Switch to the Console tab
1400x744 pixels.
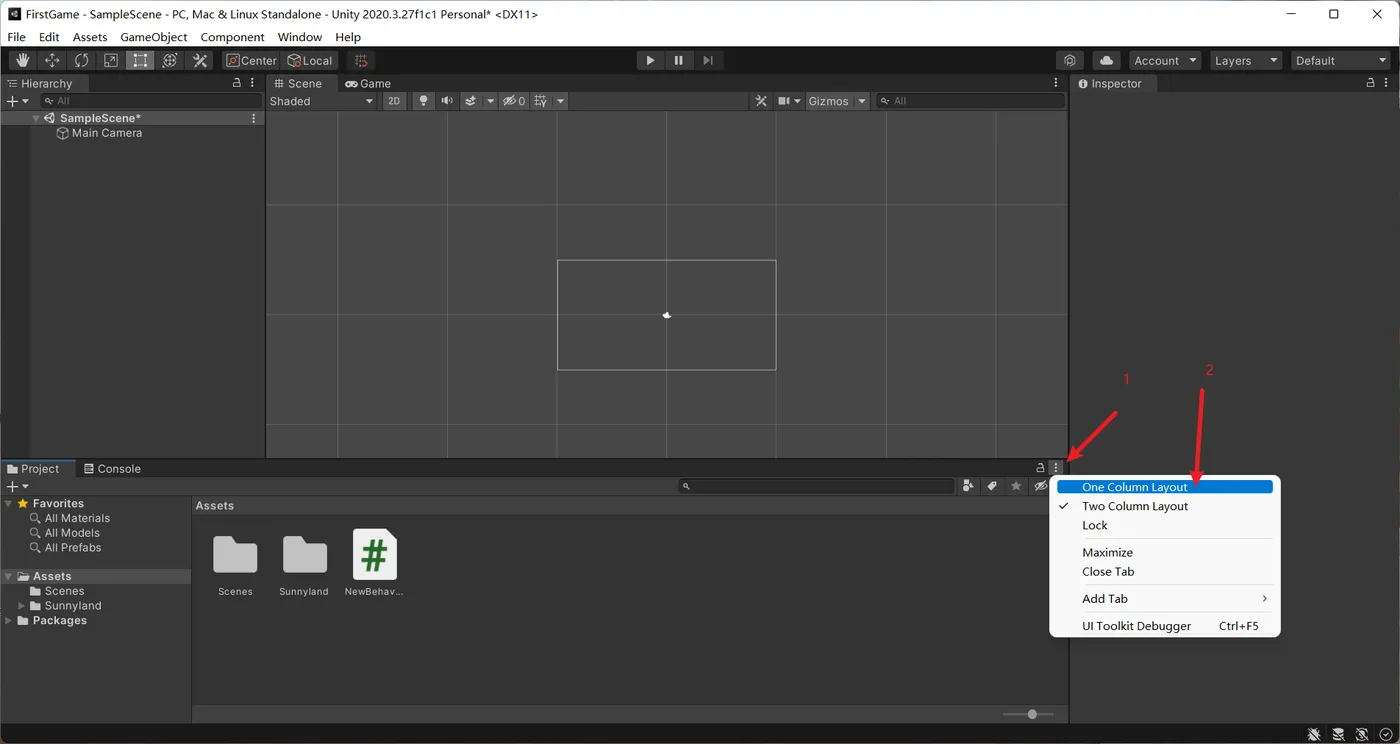click(x=112, y=468)
